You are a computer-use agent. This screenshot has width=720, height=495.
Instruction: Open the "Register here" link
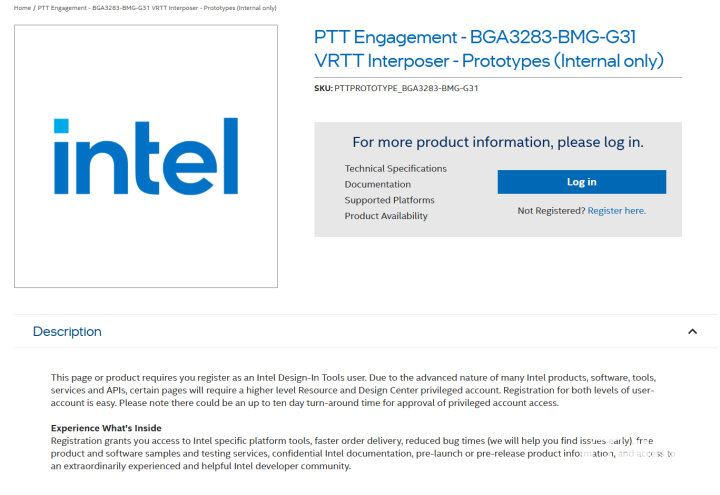pos(616,211)
